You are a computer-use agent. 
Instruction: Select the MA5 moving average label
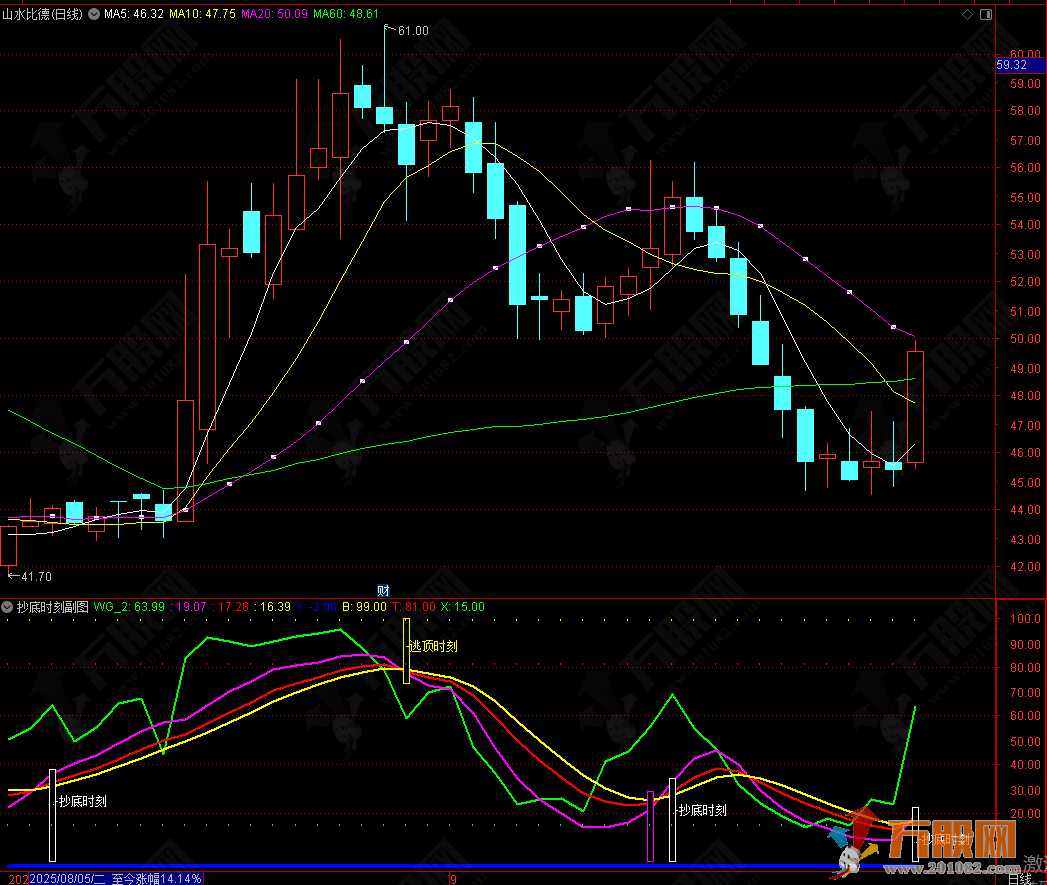(134, 15)
